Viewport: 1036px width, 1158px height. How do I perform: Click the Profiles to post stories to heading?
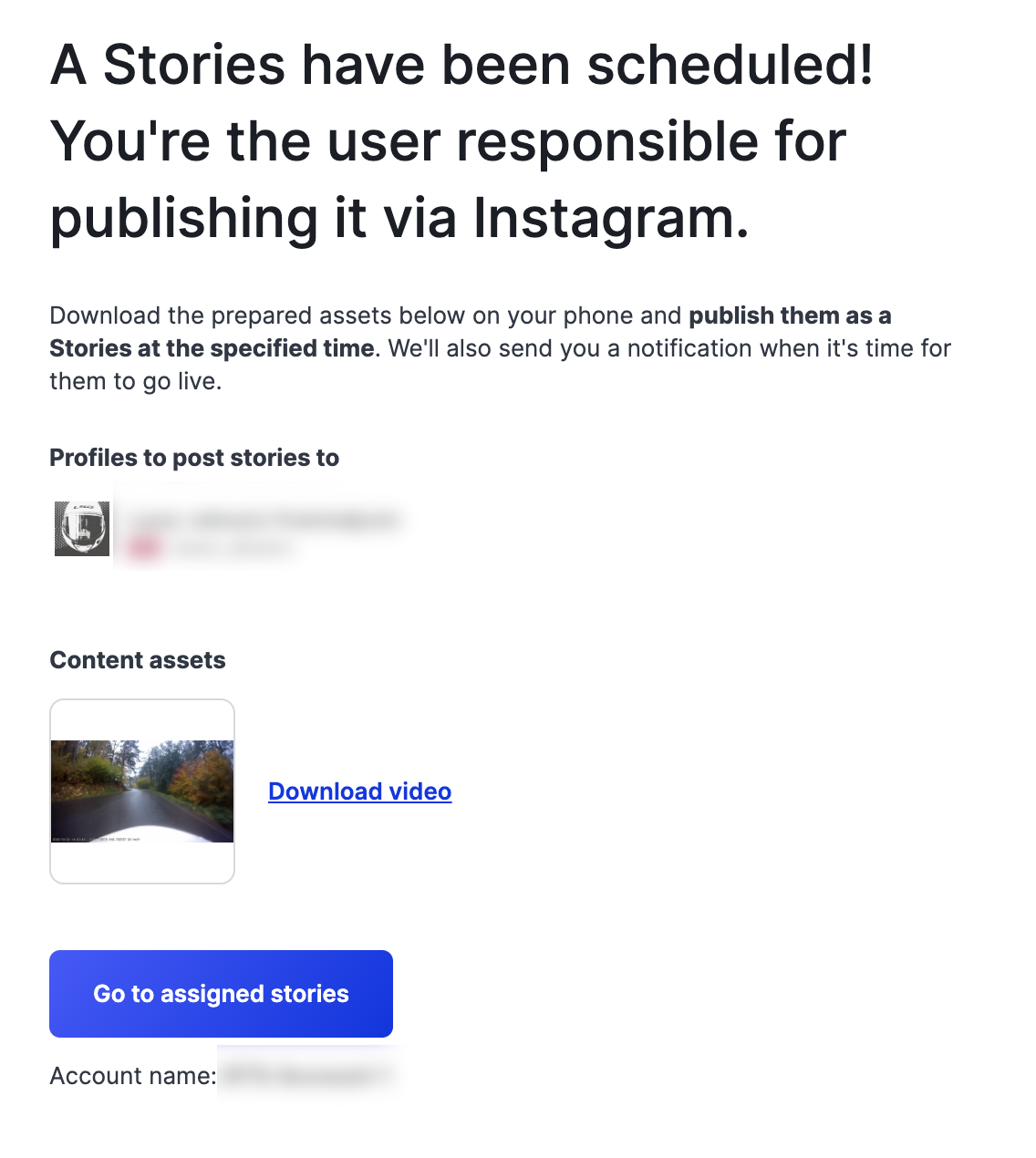pyautogui.click(x=194, y=458)
